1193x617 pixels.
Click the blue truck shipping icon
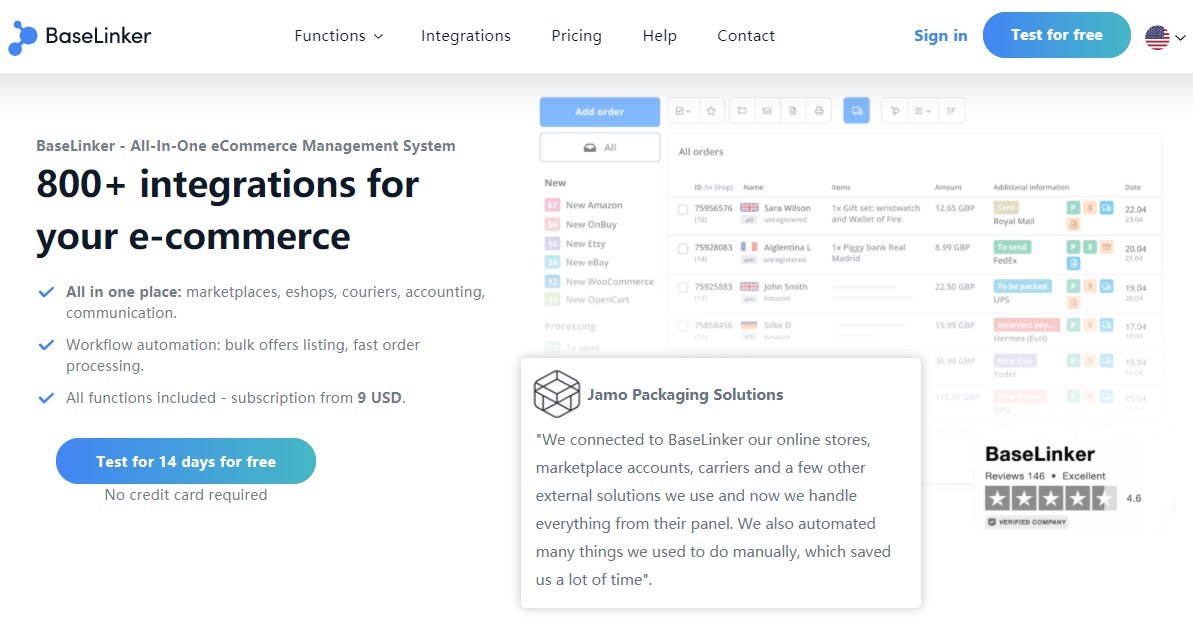point(856,111)
